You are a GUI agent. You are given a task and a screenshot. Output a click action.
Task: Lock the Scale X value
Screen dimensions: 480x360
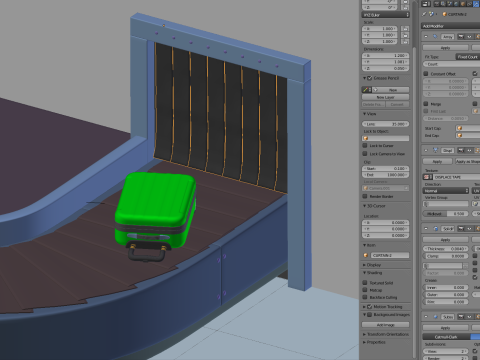[x=405, y=29]
